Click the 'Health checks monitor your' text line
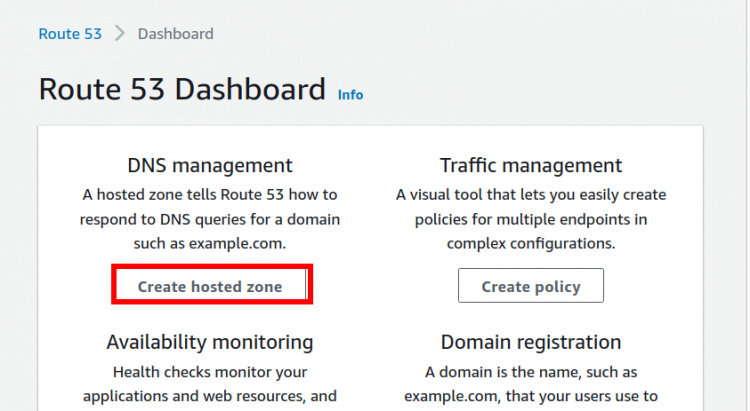The image size is (750, 411). (x=210, y=372)
